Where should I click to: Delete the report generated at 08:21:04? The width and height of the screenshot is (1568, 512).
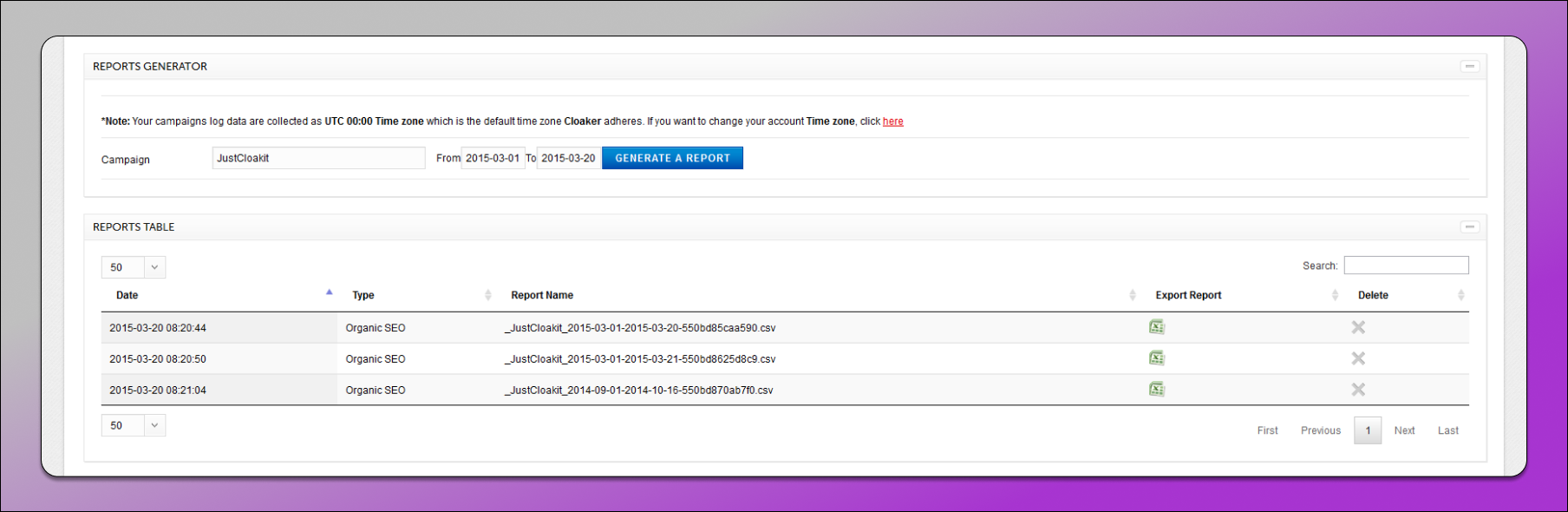pyautogui.click(x=1358, y=390)
